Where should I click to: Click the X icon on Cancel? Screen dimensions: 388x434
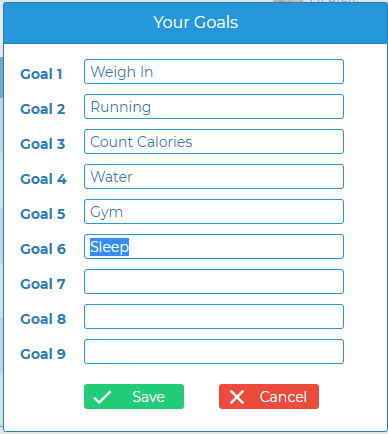237,397
